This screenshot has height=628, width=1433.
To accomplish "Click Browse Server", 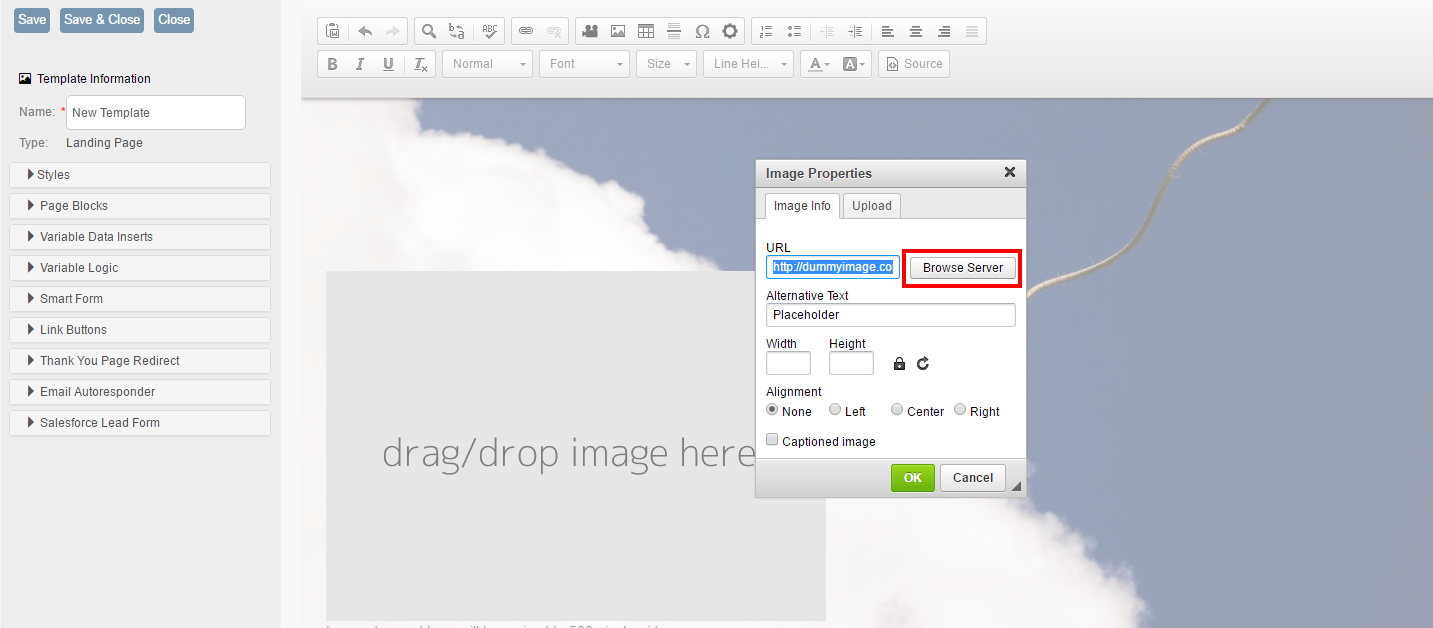I will pos(963,268).
